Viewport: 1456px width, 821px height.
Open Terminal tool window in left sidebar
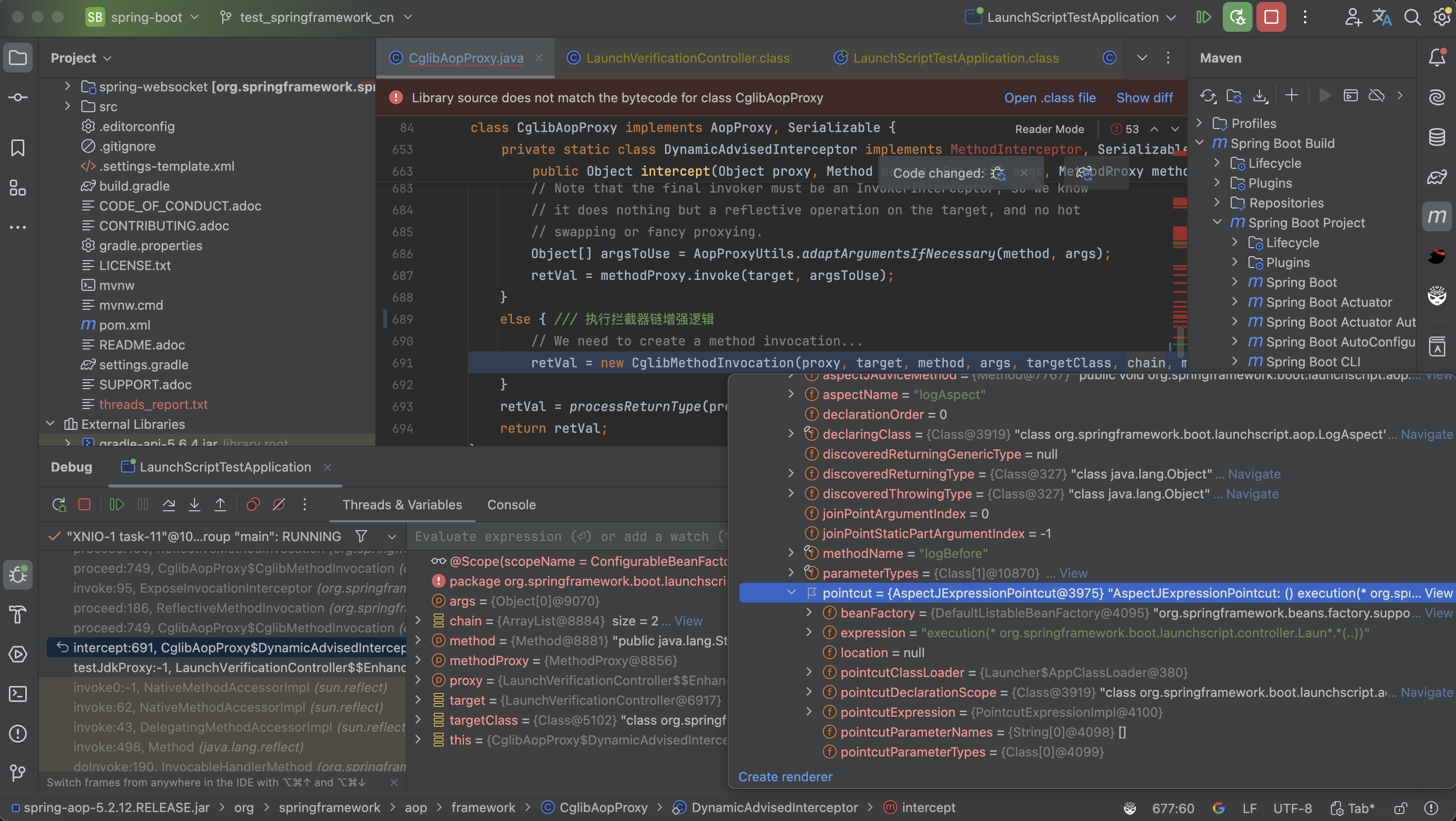[x=17, y=694]
